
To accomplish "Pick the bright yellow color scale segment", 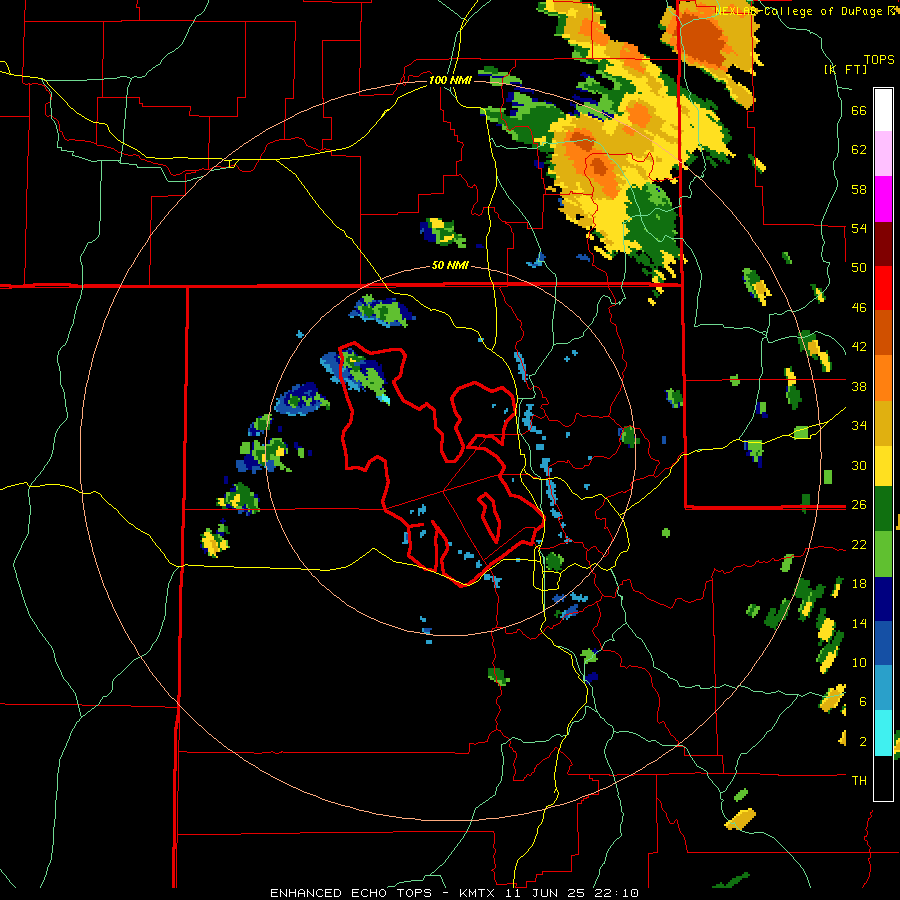I will (x=883, y=465).
